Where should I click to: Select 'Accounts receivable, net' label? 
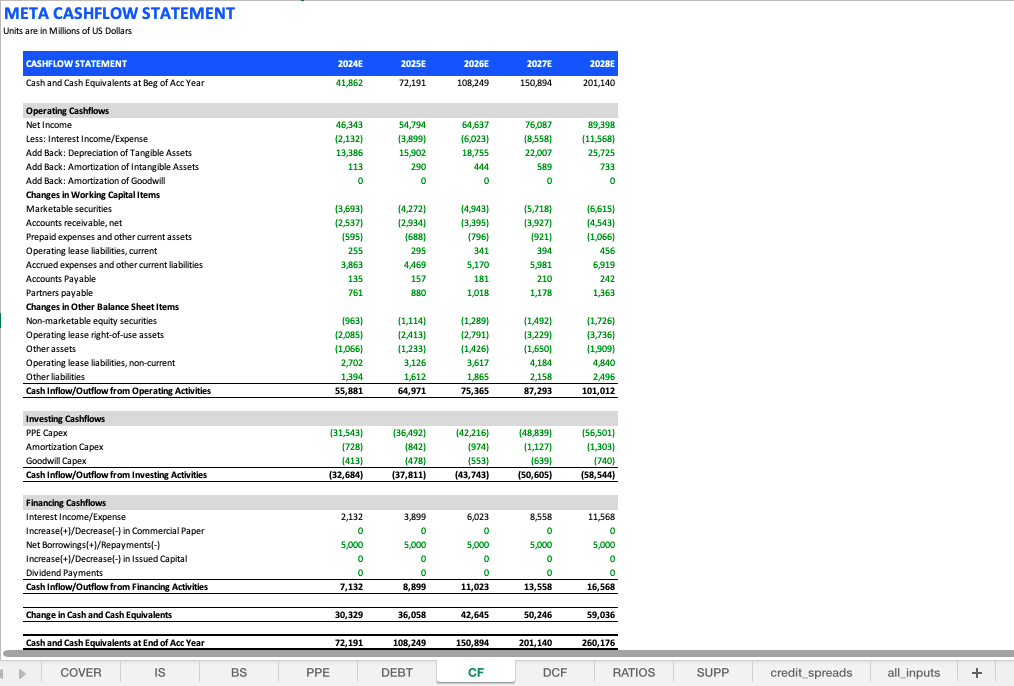coord(74,223)
